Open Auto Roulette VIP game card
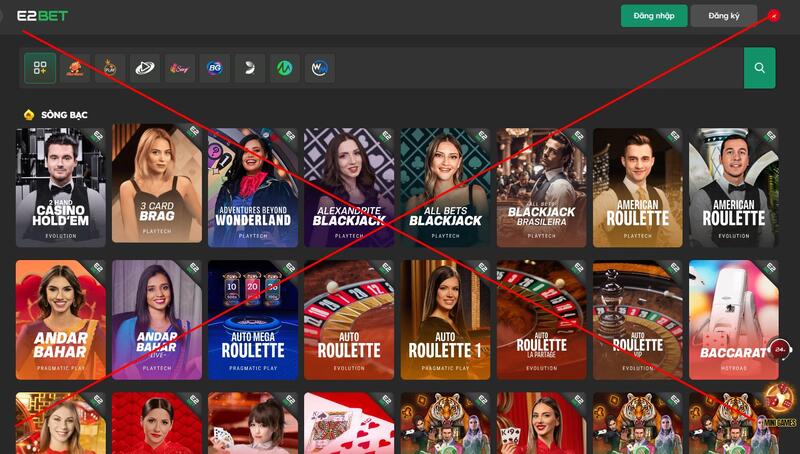 pos(638,320)
